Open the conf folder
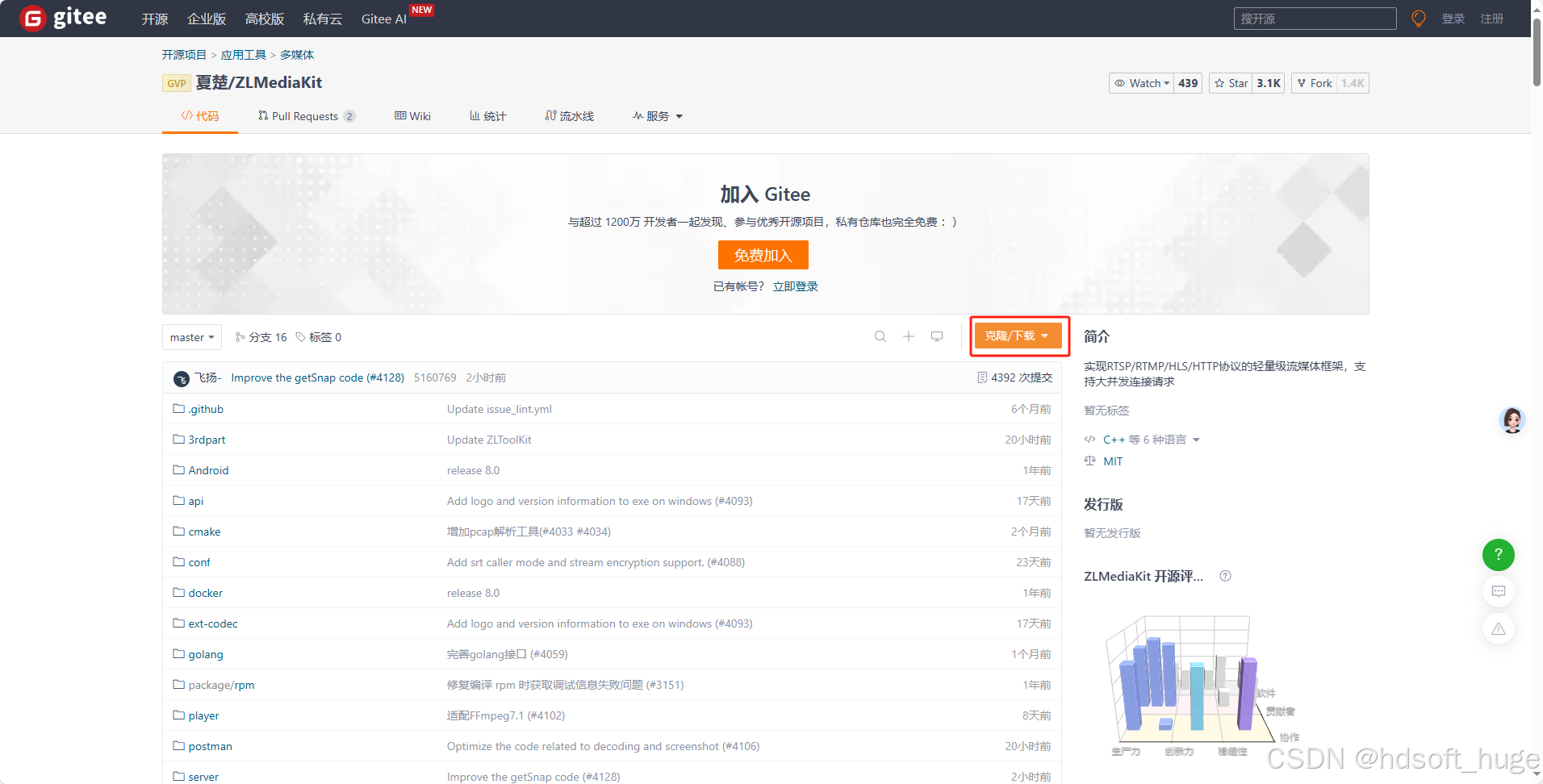 199,562
